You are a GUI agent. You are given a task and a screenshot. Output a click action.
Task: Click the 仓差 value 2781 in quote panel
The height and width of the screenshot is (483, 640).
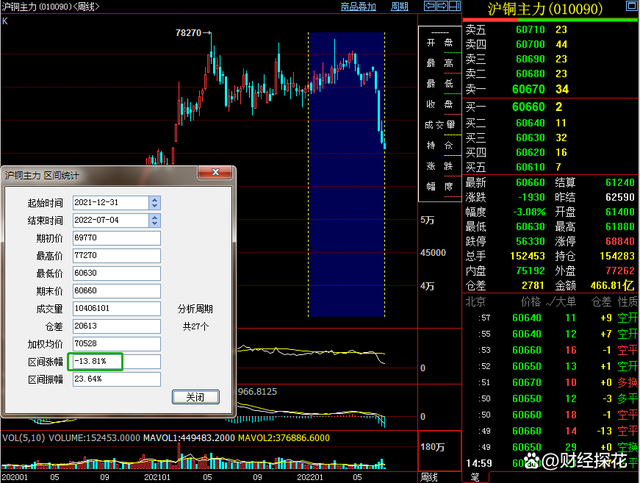click(x=533, y=285)
